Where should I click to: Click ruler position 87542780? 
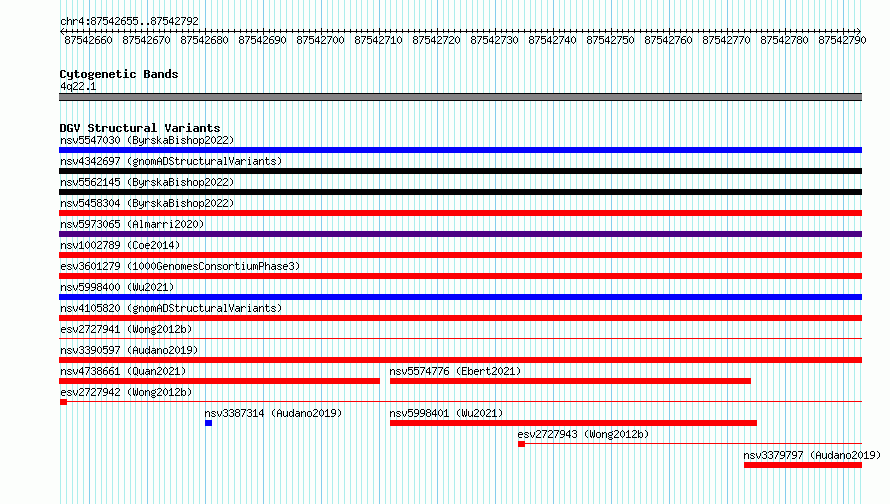point(784,40)
